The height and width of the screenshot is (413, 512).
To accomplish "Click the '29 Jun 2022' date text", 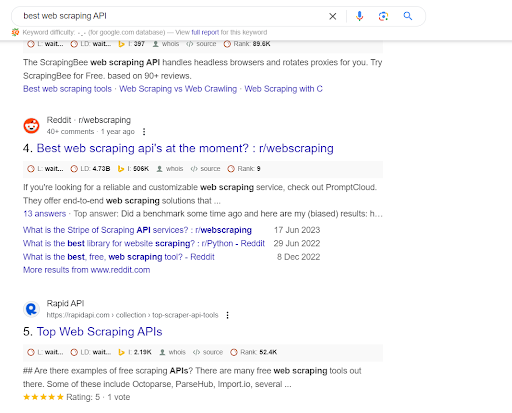I will click(297, 243).
